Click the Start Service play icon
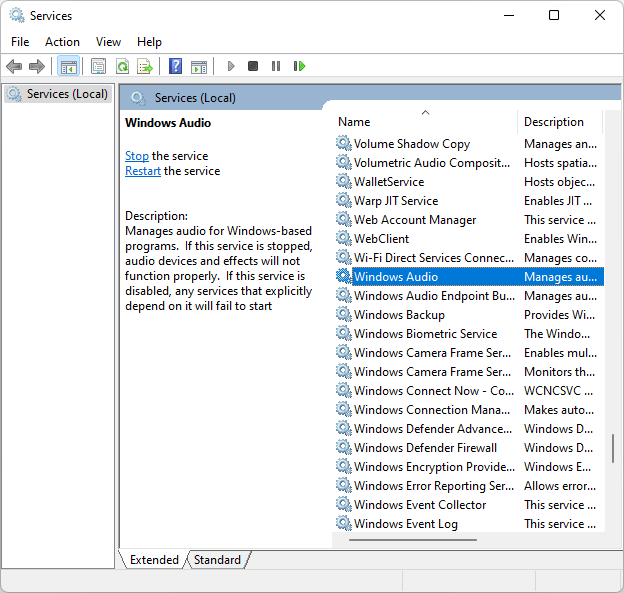This screenshot has height=593, width=624. [x=231, y=66]
